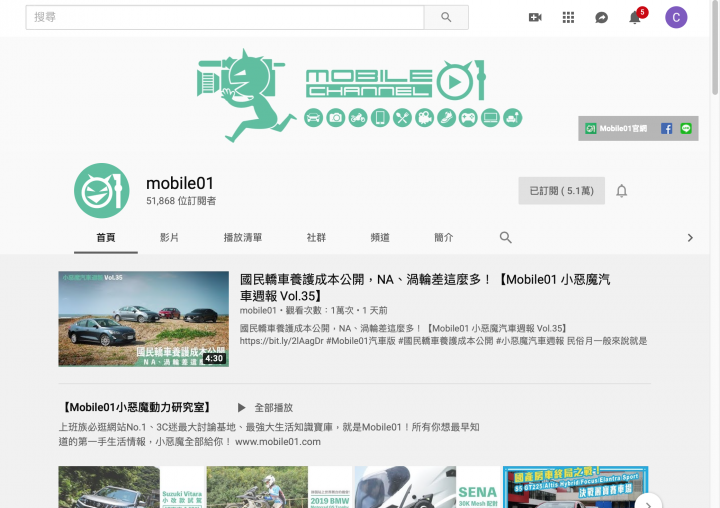Image resolution: width=720 pixels, height=508 pixels.
Task: Open the messages share icon
Action: coord(601,17)
